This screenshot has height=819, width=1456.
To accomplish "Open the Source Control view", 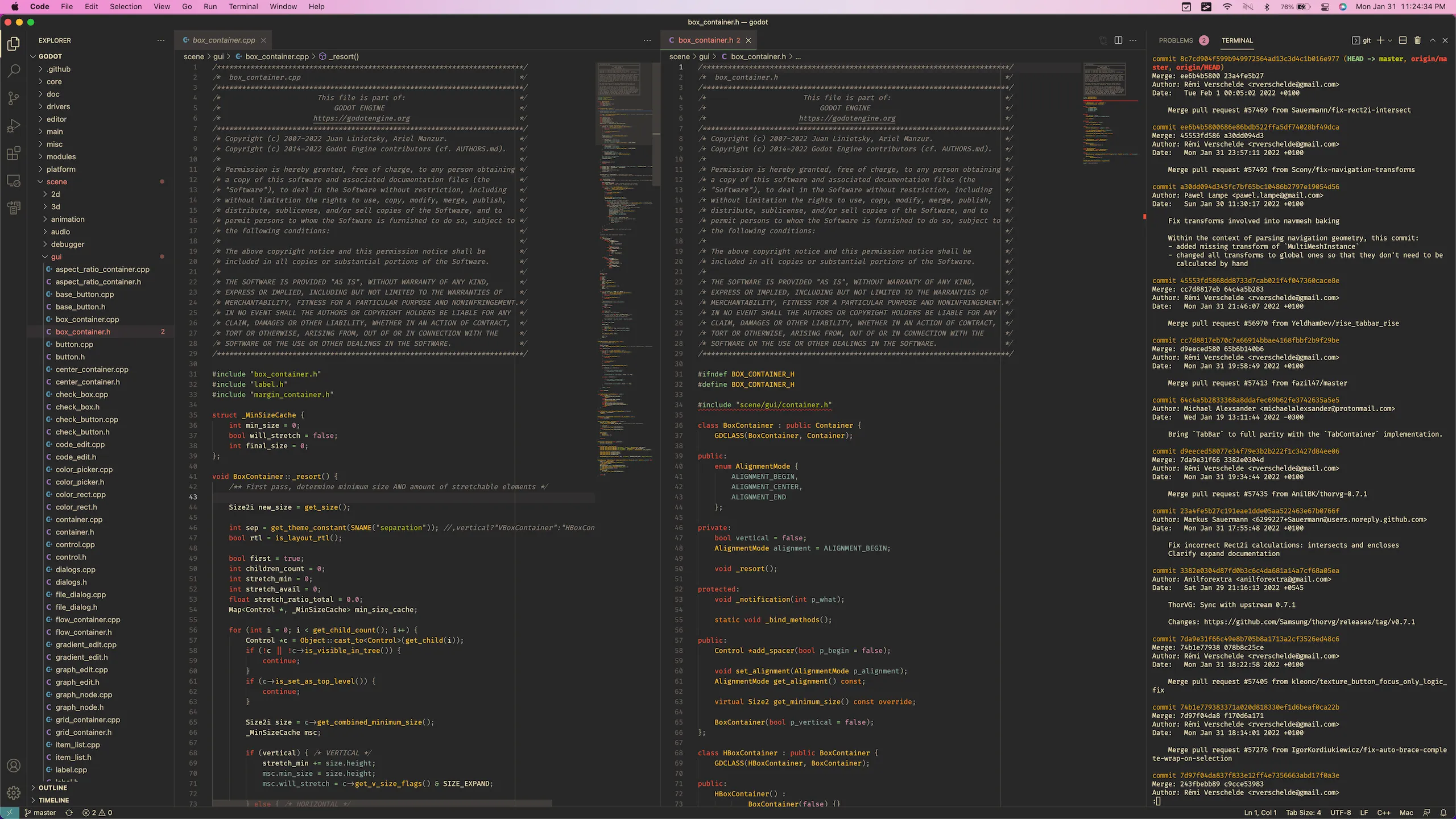I will click(x=14, y=98).
